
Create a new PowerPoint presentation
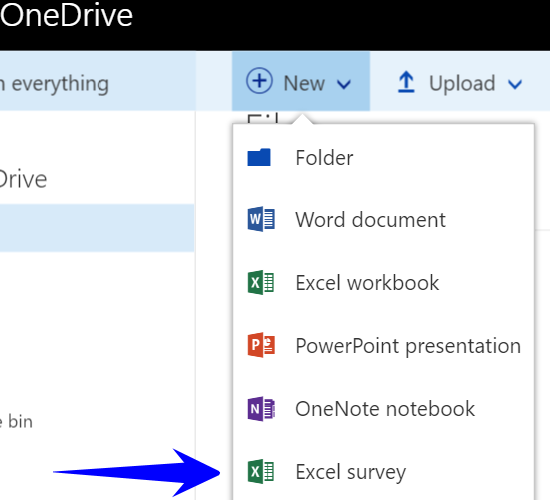click(384, 346)
